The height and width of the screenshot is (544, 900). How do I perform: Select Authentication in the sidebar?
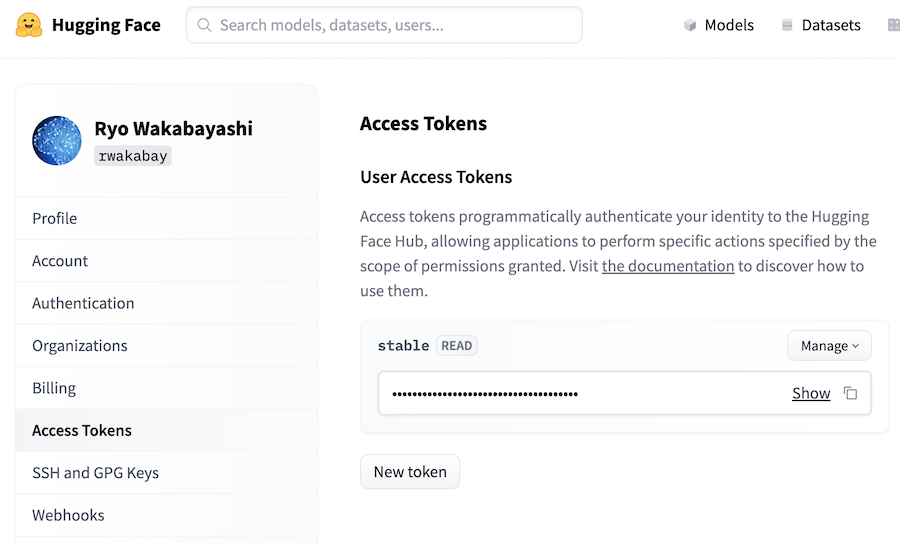tap(83, 303)
